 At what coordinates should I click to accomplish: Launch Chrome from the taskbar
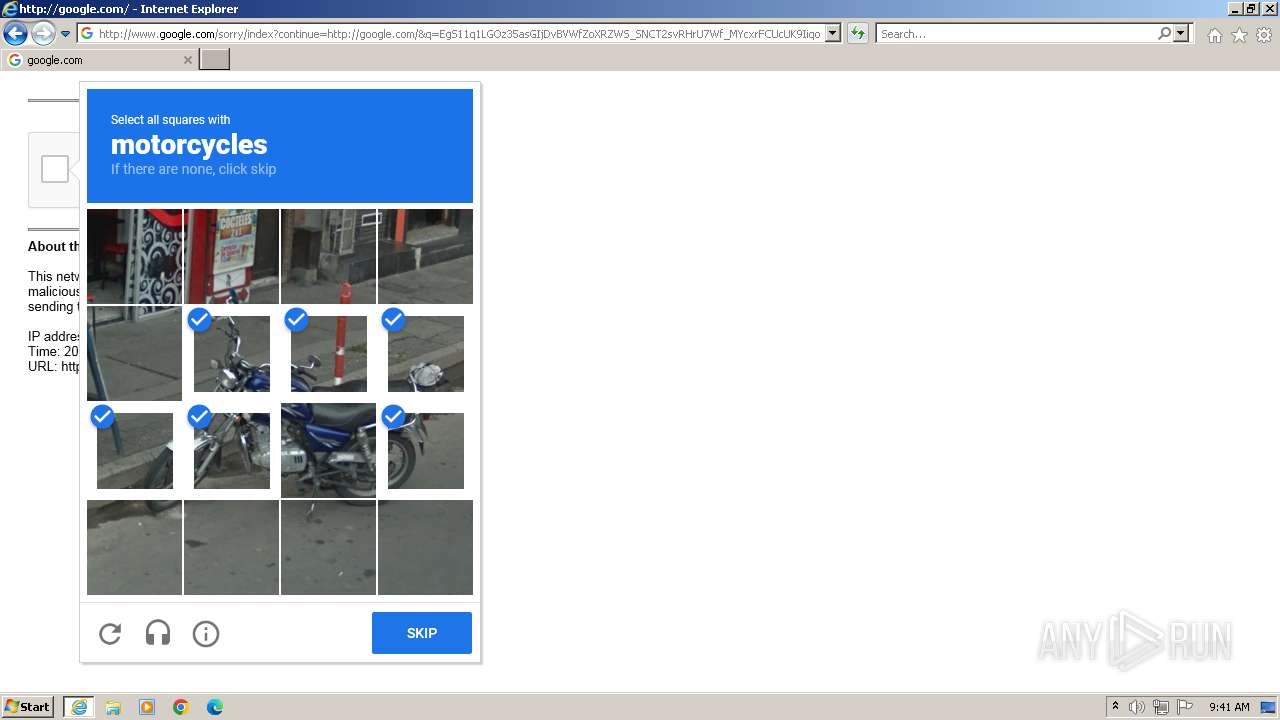point(181,707)
